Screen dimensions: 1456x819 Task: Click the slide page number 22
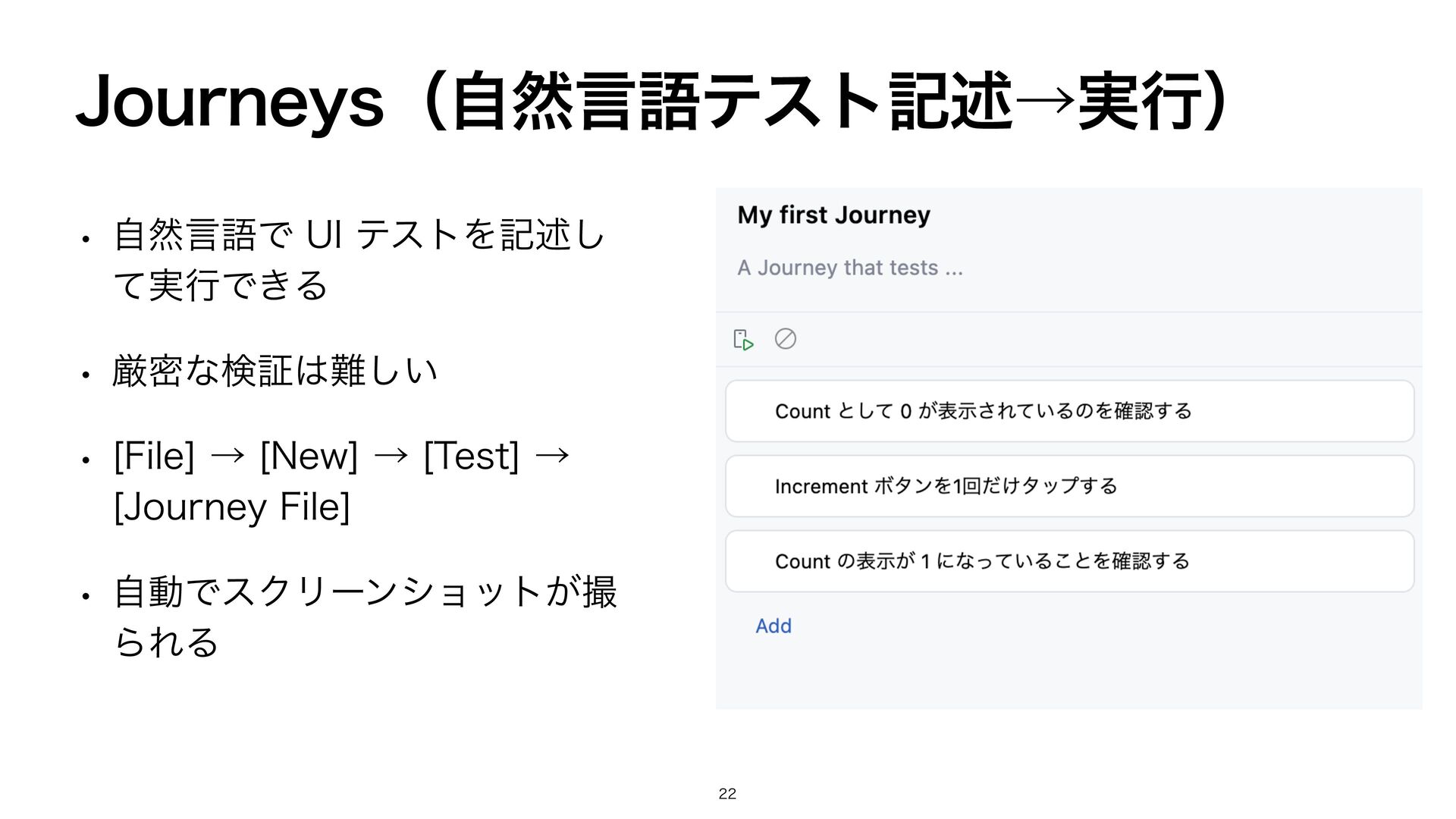727,794
